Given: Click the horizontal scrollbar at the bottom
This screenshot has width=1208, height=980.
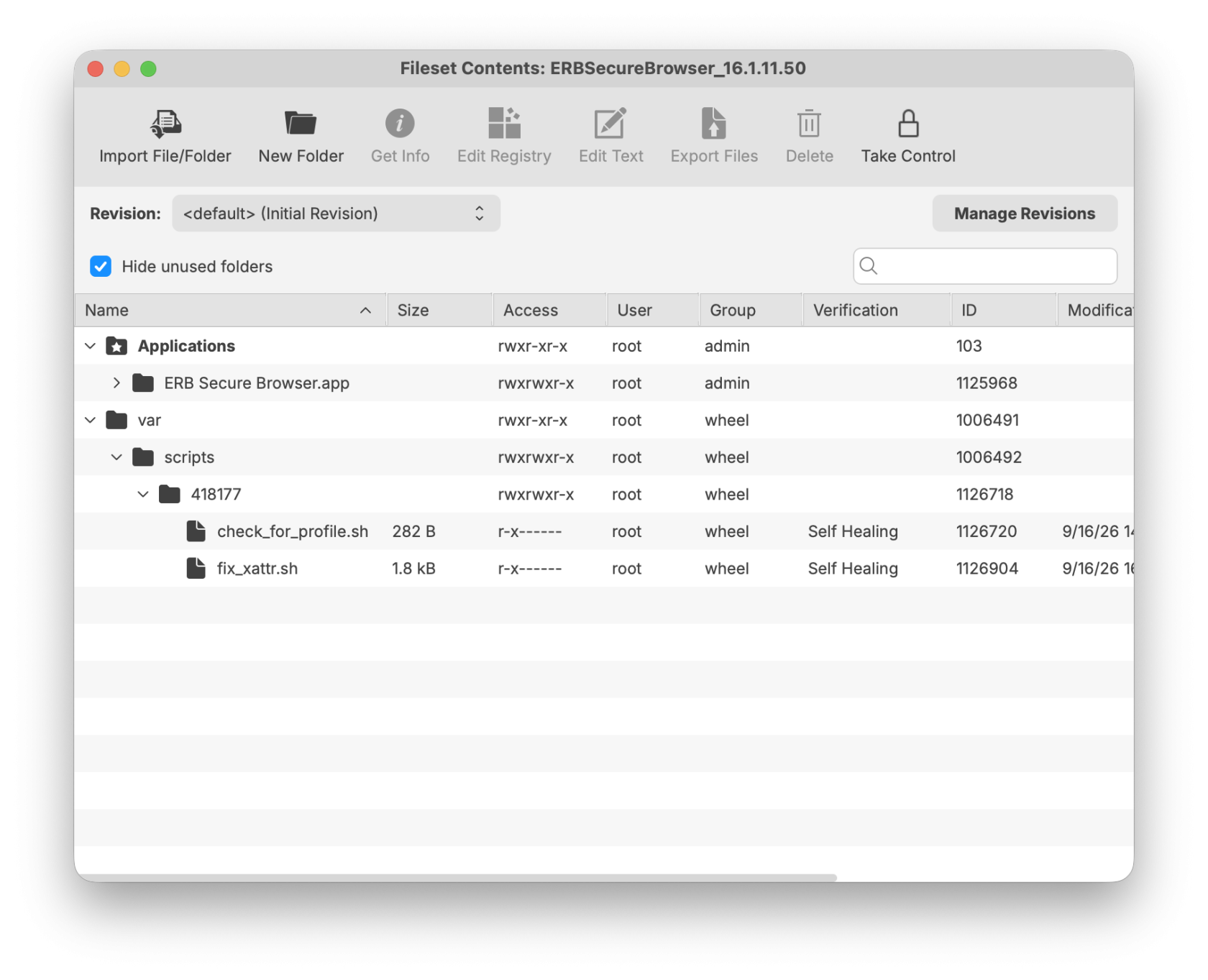Looking at the screenshot, I should [x=456, y=877].
